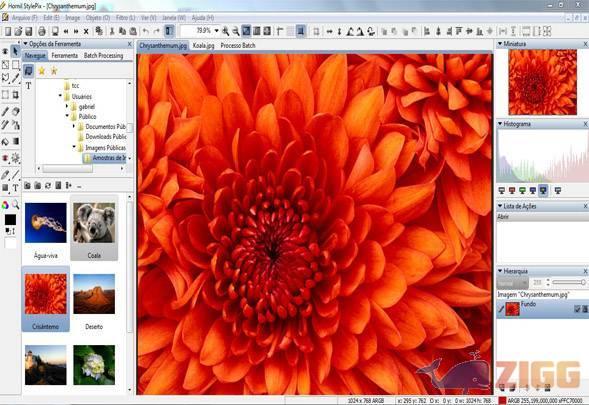Click the white background color swatch
This screenshot has height=405, width=589.
point(10,243)
